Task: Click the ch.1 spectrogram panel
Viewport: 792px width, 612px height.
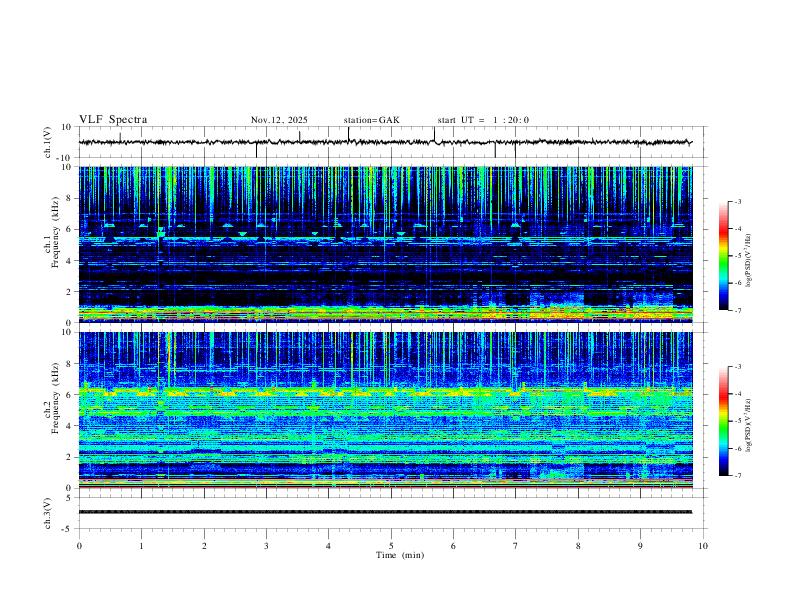Action: (x=386, y=244)
